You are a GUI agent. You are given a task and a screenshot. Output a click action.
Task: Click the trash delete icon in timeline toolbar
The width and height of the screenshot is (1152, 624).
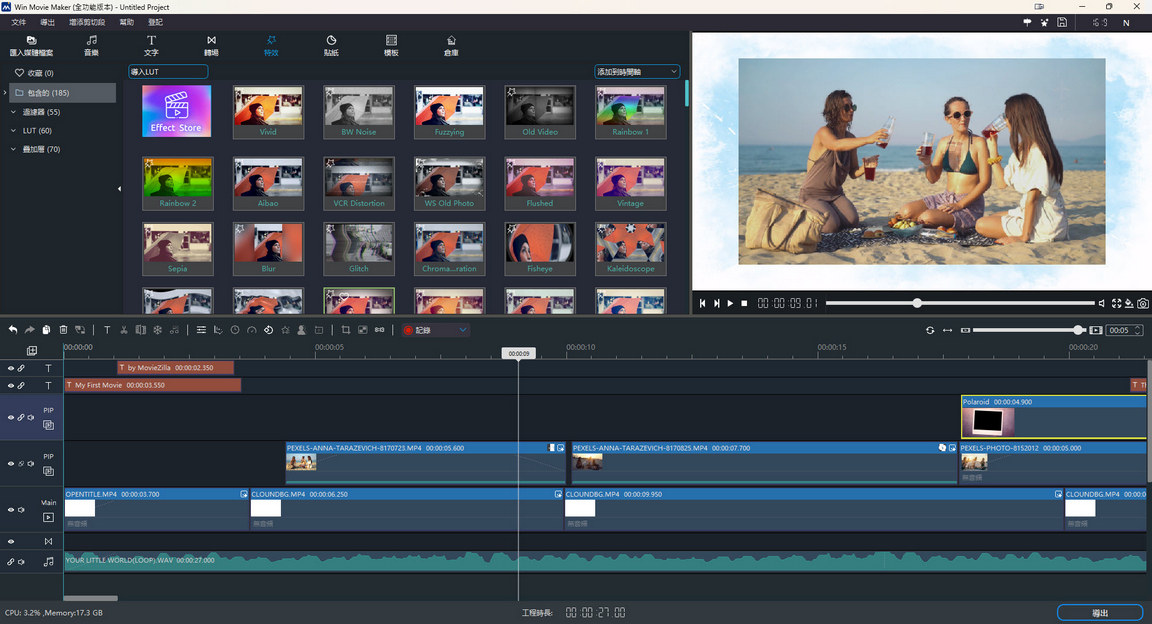pyautogui.click(x=63, y=330)
